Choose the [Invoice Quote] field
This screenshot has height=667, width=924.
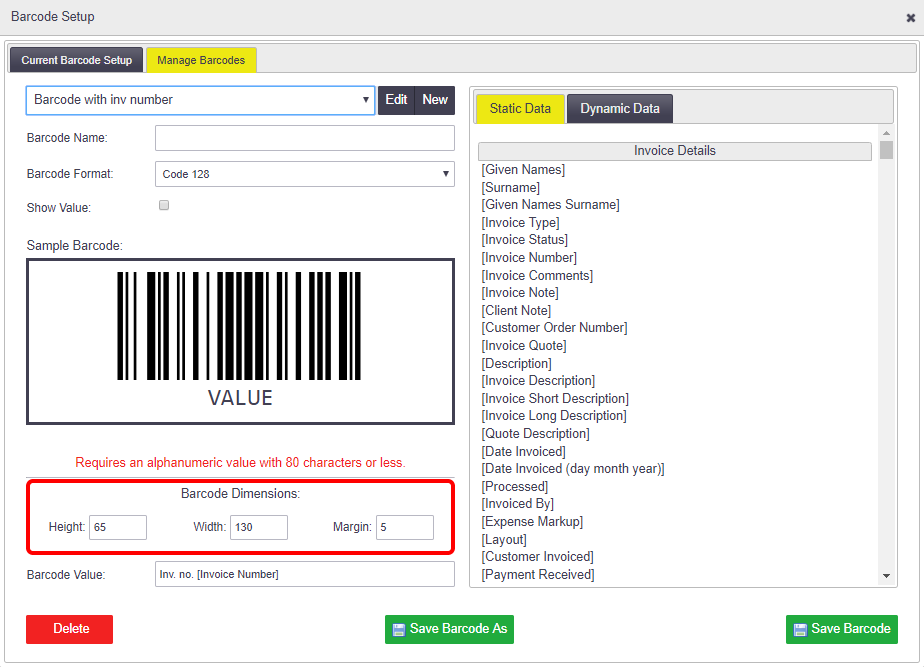(x=524, y=346)
